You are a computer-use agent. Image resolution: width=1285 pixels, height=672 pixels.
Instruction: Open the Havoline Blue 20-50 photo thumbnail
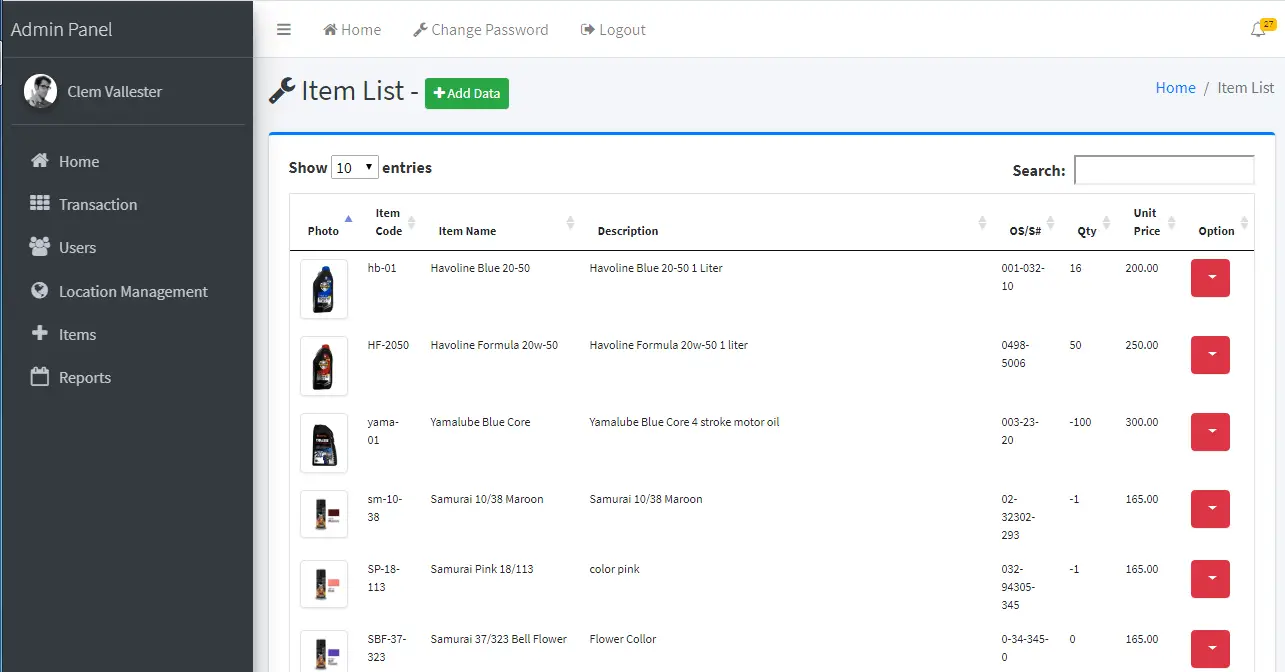pyautogui.click(x=324, y=289)
